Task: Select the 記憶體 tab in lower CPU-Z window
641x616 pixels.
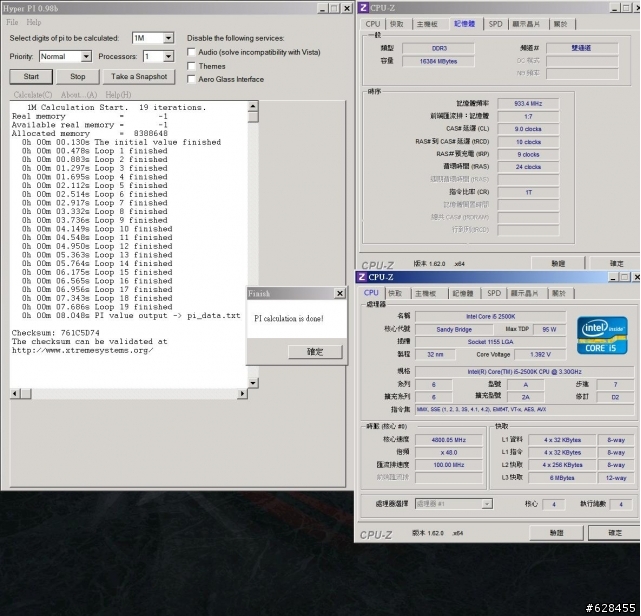Action: pos(463,293)
